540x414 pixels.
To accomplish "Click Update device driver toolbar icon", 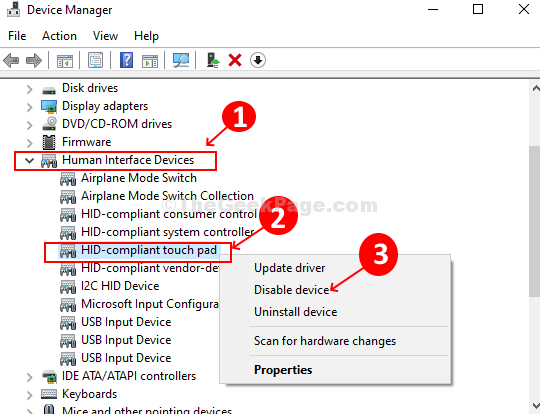I will (213, 60).
